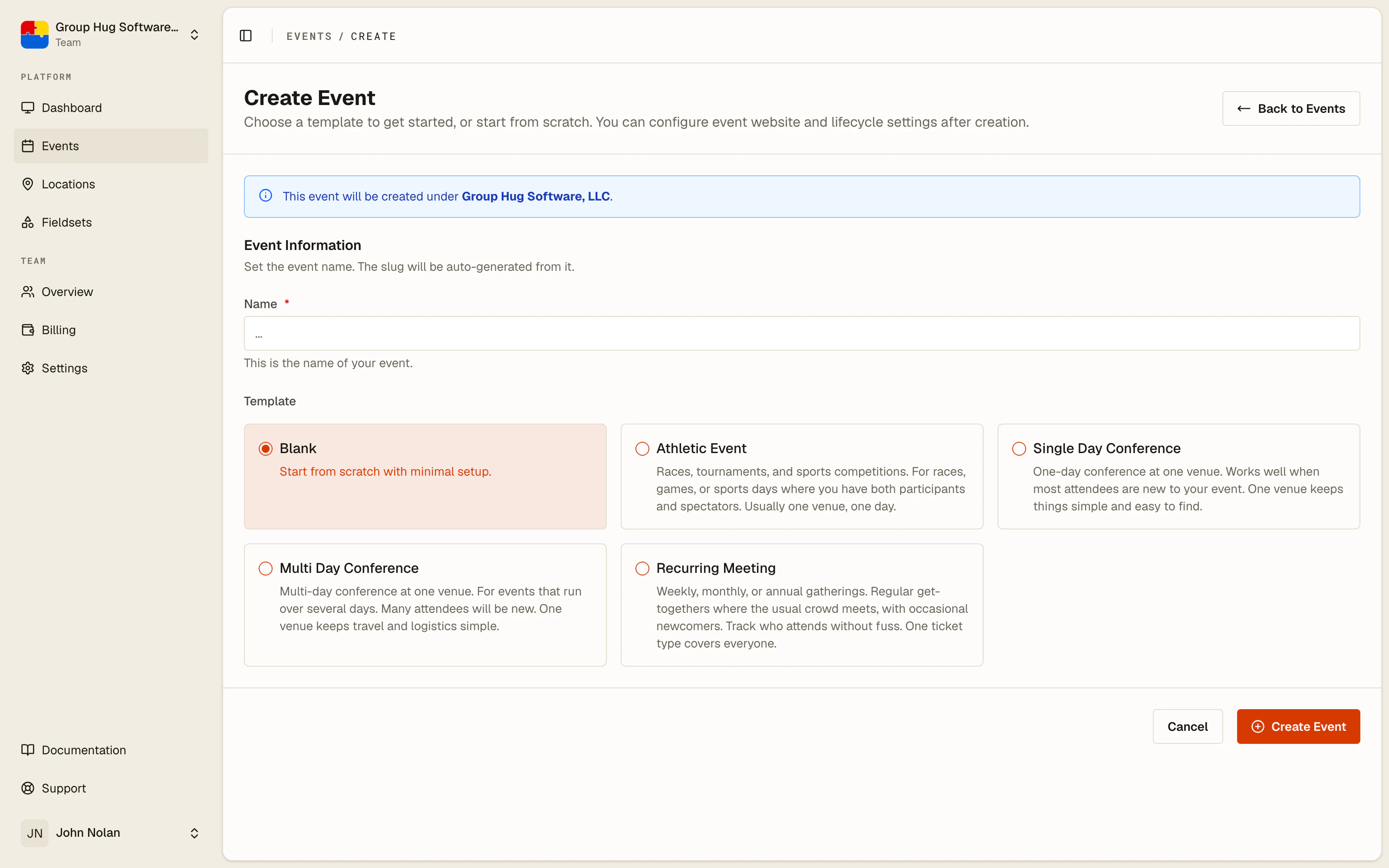Open the Billing page
The image size is (1389, 868).
(111, 330)
